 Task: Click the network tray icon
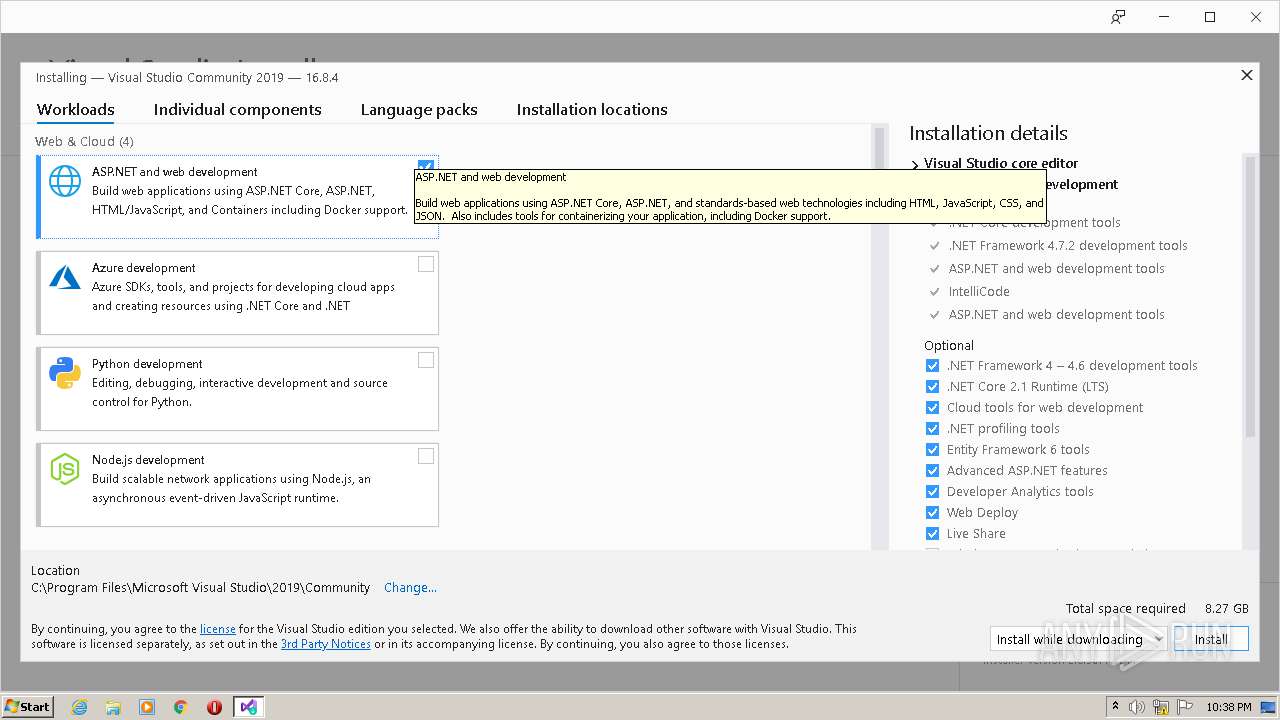pyautogui.click(x=1162, y=707)
